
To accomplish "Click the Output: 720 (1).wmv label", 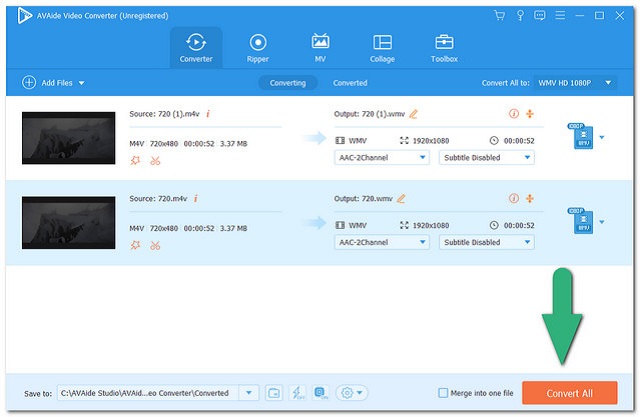I will 369,114.
